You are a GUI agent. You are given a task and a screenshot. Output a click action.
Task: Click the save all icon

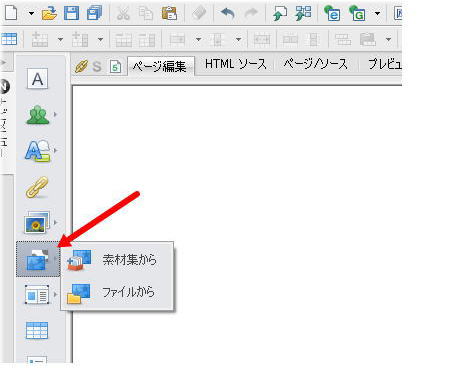click(x=94, y=14)
